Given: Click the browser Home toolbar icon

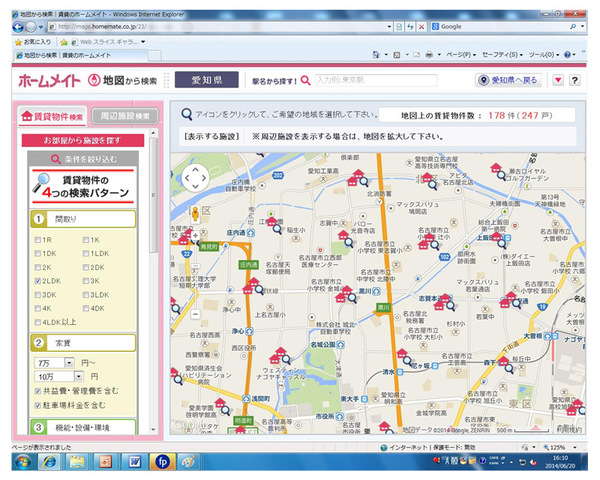Looking at the screenshot, I should (x=376, y=55).
